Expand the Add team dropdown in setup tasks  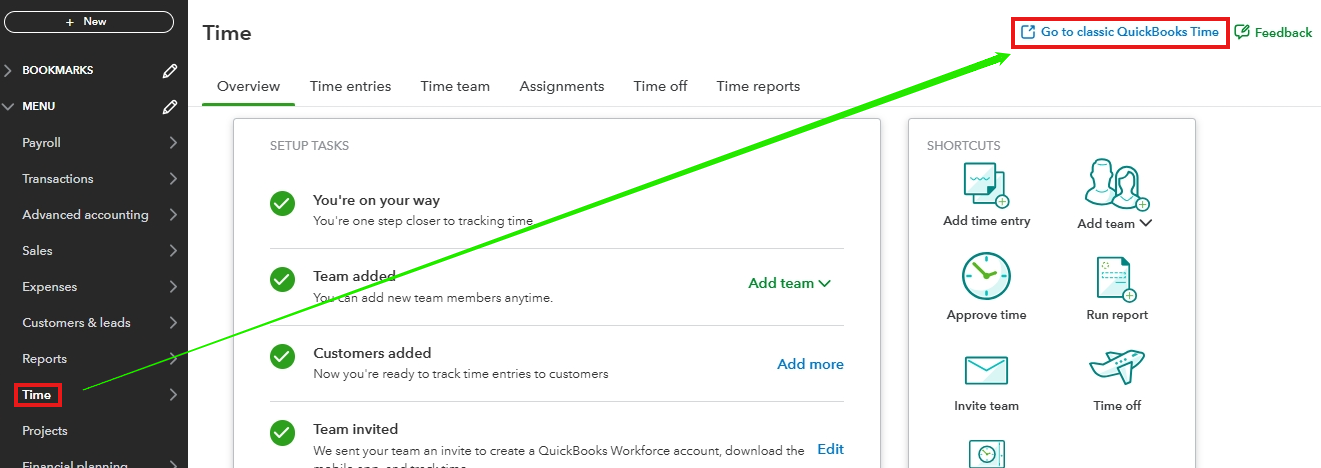[789, 283]
